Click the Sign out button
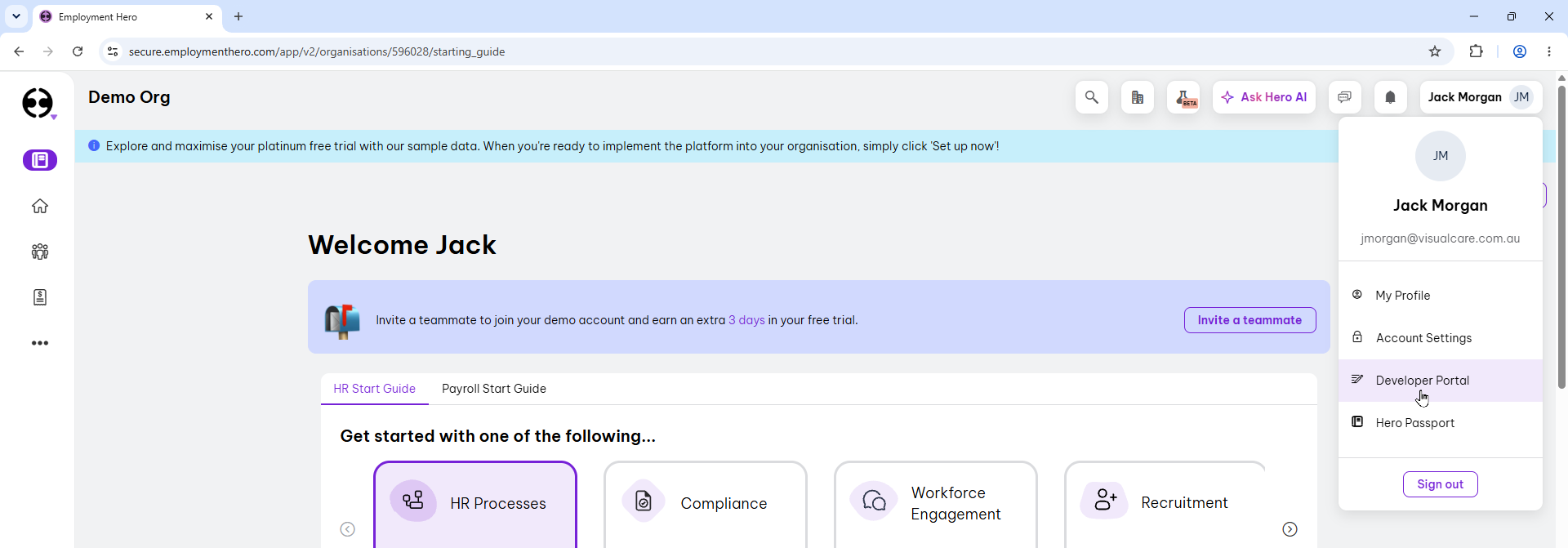 click(1441, 484)
